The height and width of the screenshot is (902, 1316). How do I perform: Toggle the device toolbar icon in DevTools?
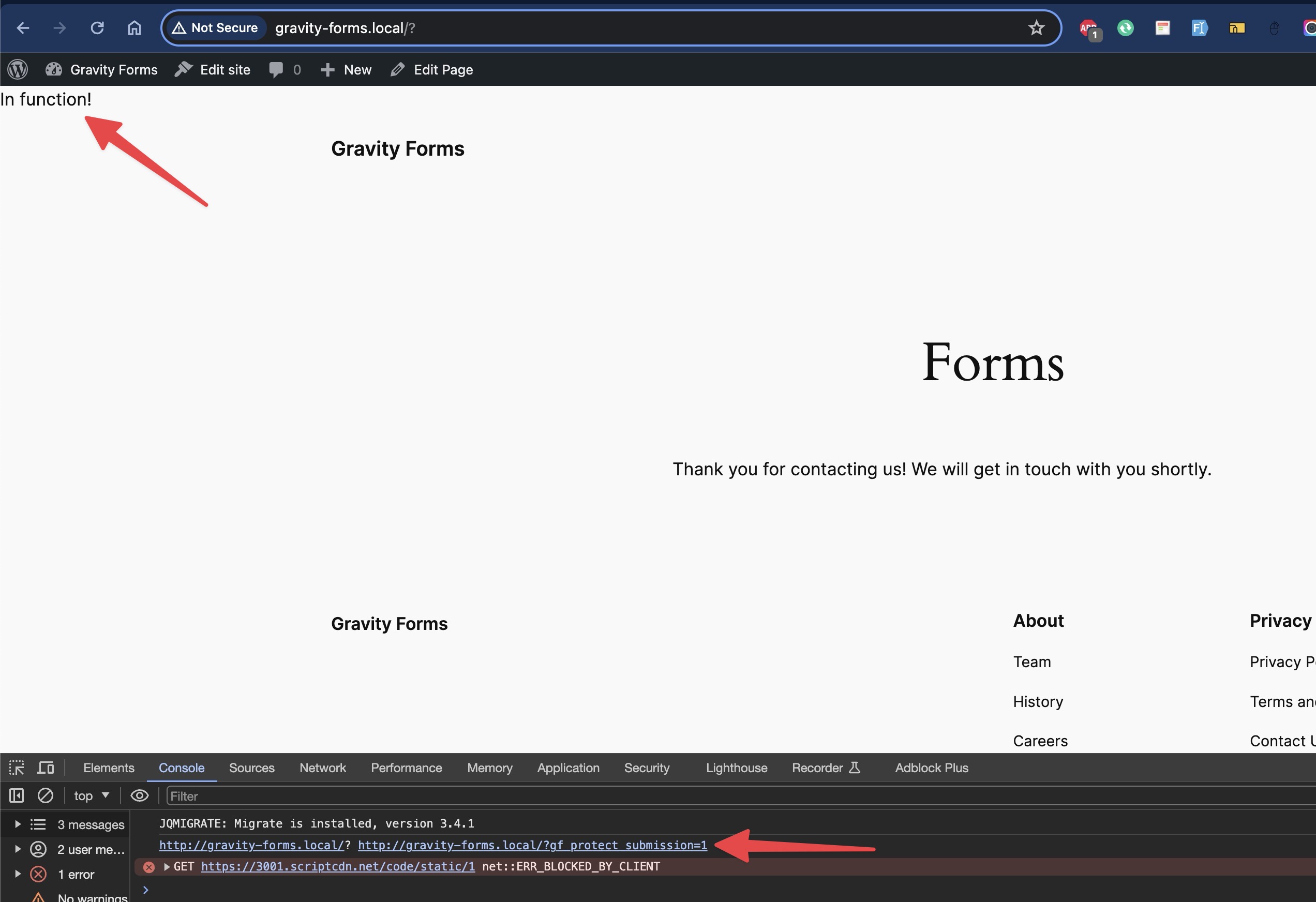(46, 768)
